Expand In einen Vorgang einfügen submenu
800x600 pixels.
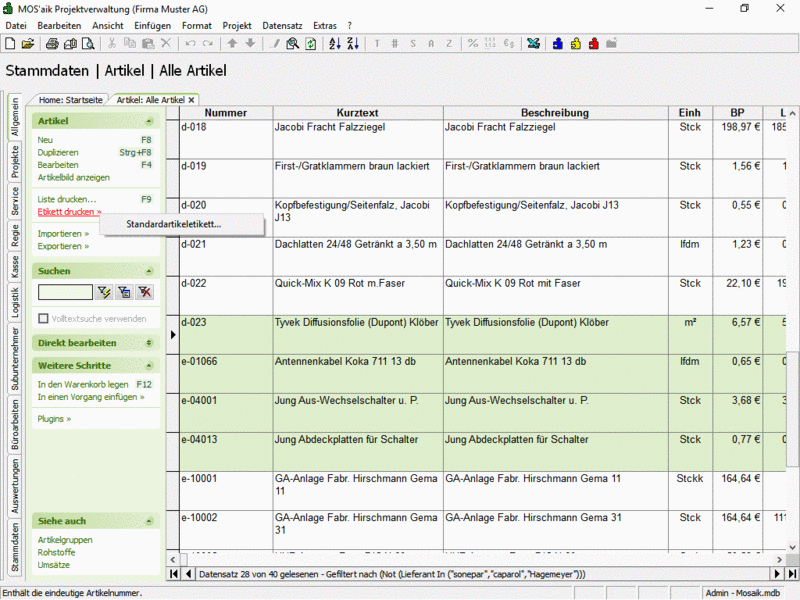coord(91,397)
